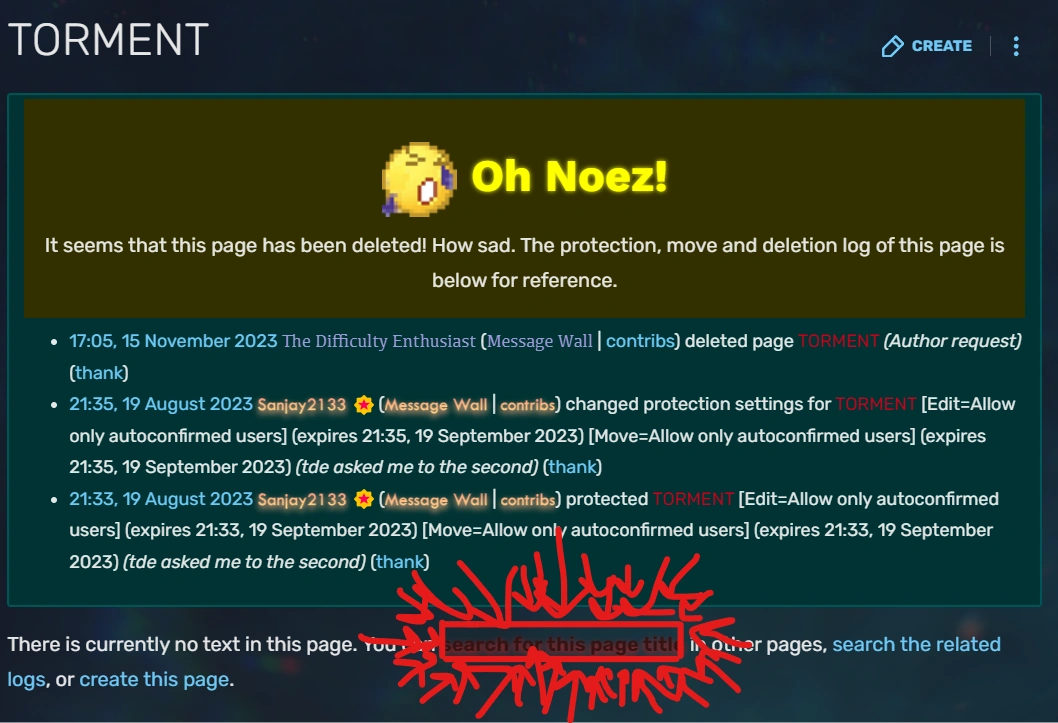The image size is (1058, 723).
Task: Open Sanjay2133's Message Wall in the 21:33 entry
Action: pyautogui.click(x=436, y=500)
